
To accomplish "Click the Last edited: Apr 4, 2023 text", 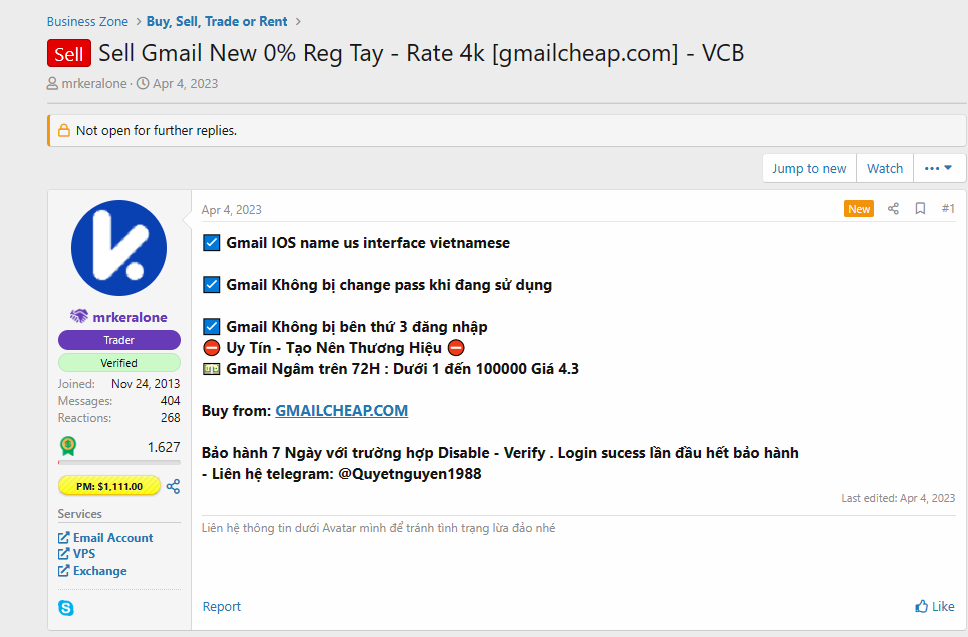I will pyautogui.click(x=898, y=498).
